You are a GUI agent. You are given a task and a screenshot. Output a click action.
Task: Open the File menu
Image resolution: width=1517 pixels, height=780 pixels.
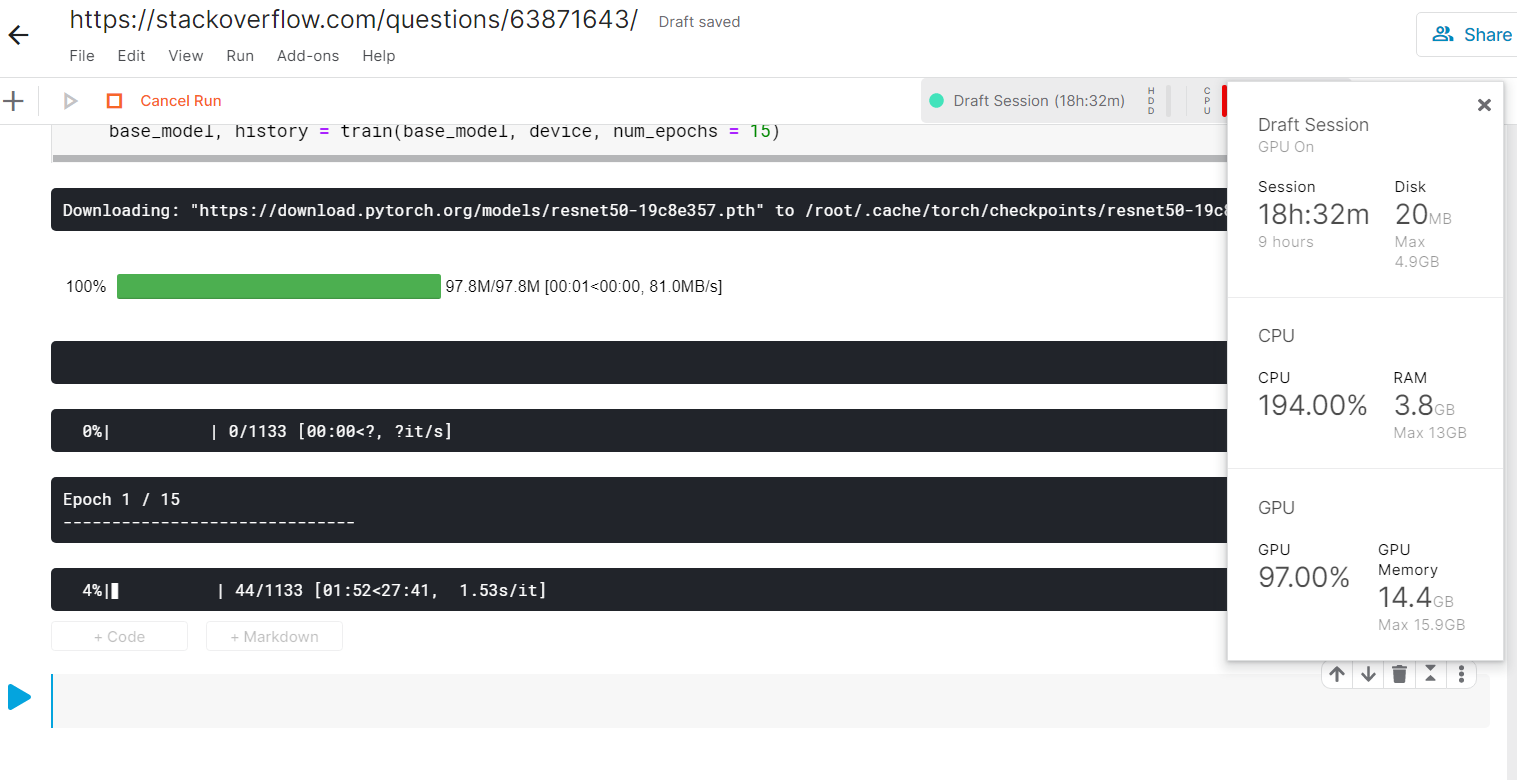(x=82, y=56)
